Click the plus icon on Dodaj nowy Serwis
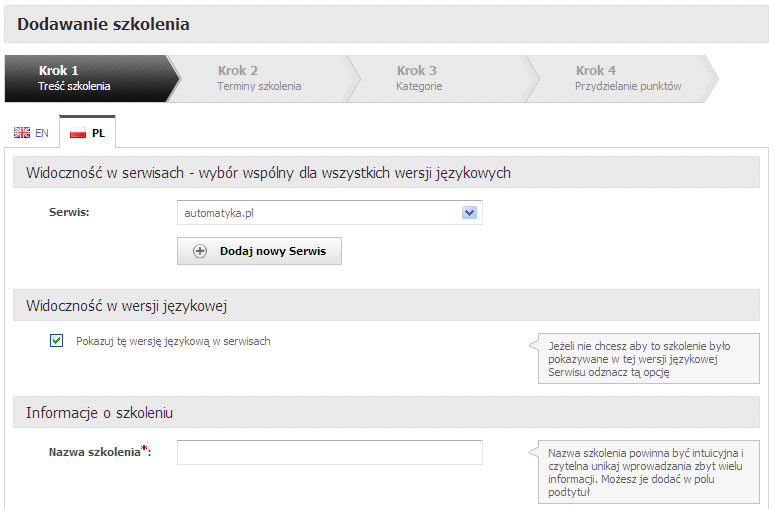Viewport: 775px width, 509px height. [200, 251]
